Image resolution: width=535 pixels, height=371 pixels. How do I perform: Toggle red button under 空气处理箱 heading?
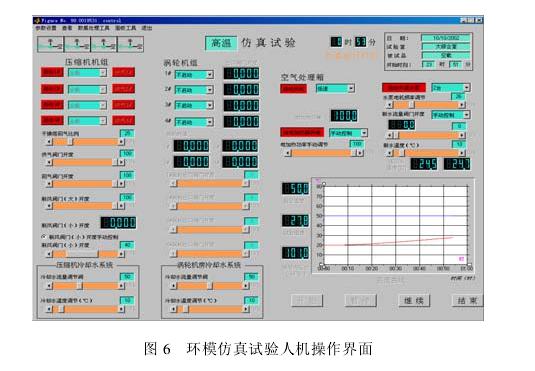[293, 88]
